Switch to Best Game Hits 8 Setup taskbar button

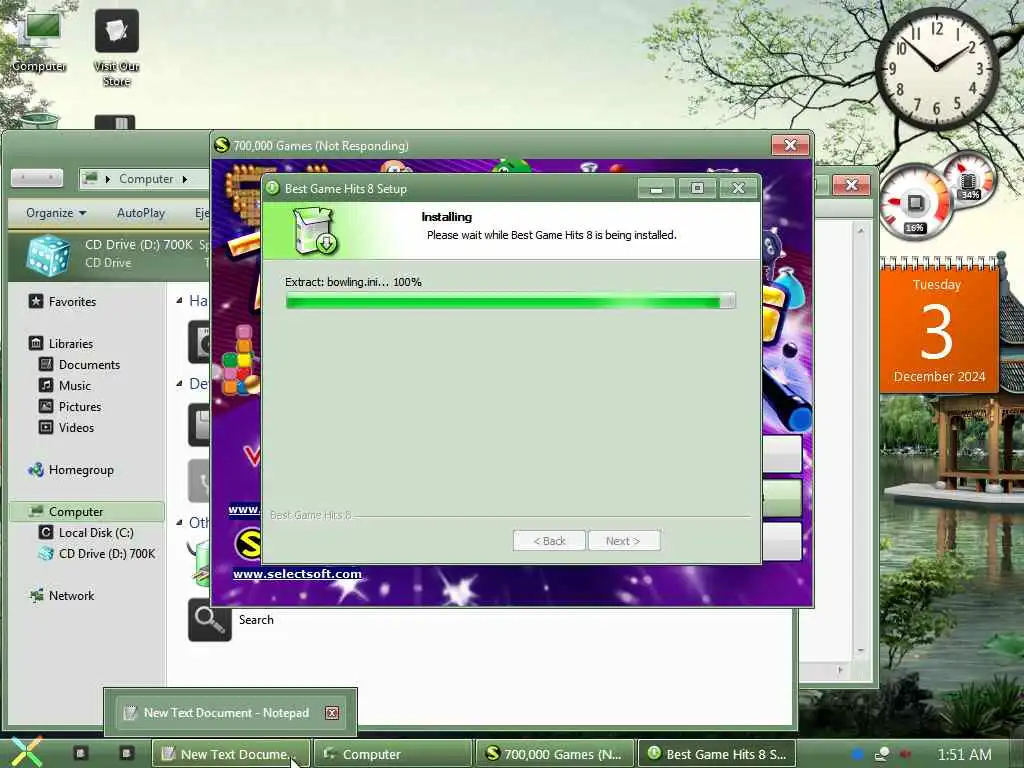(717, 754)
